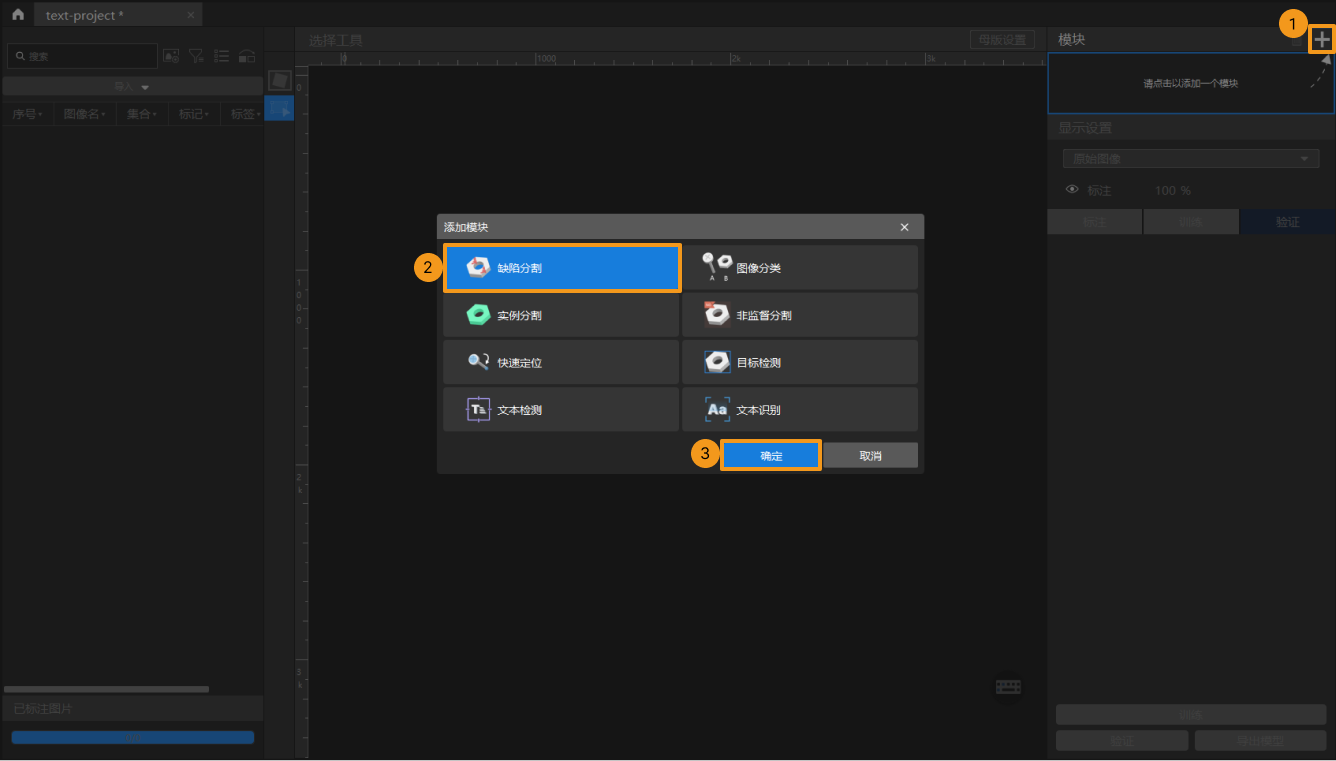Click the keyboard shortcuts icon
1336x761 pixels.
click(1008, 687)
